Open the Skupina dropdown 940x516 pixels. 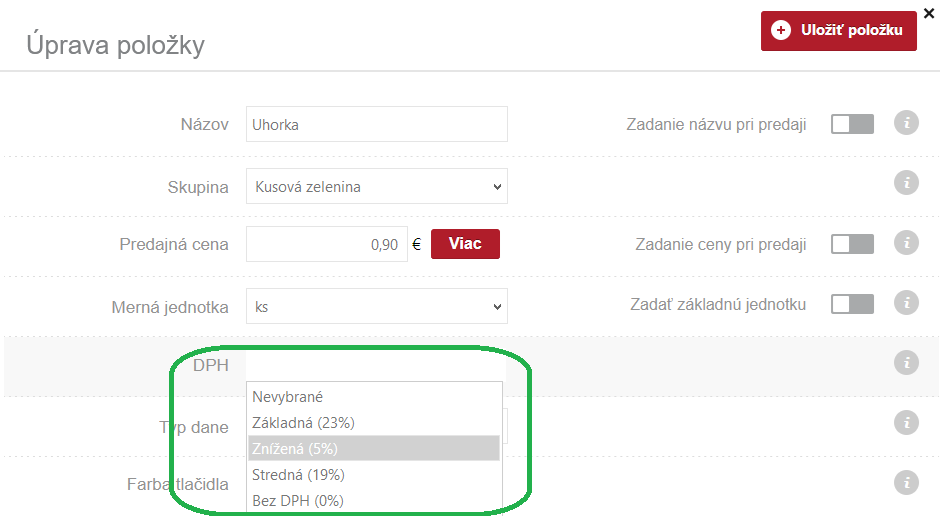click(376, 186)
